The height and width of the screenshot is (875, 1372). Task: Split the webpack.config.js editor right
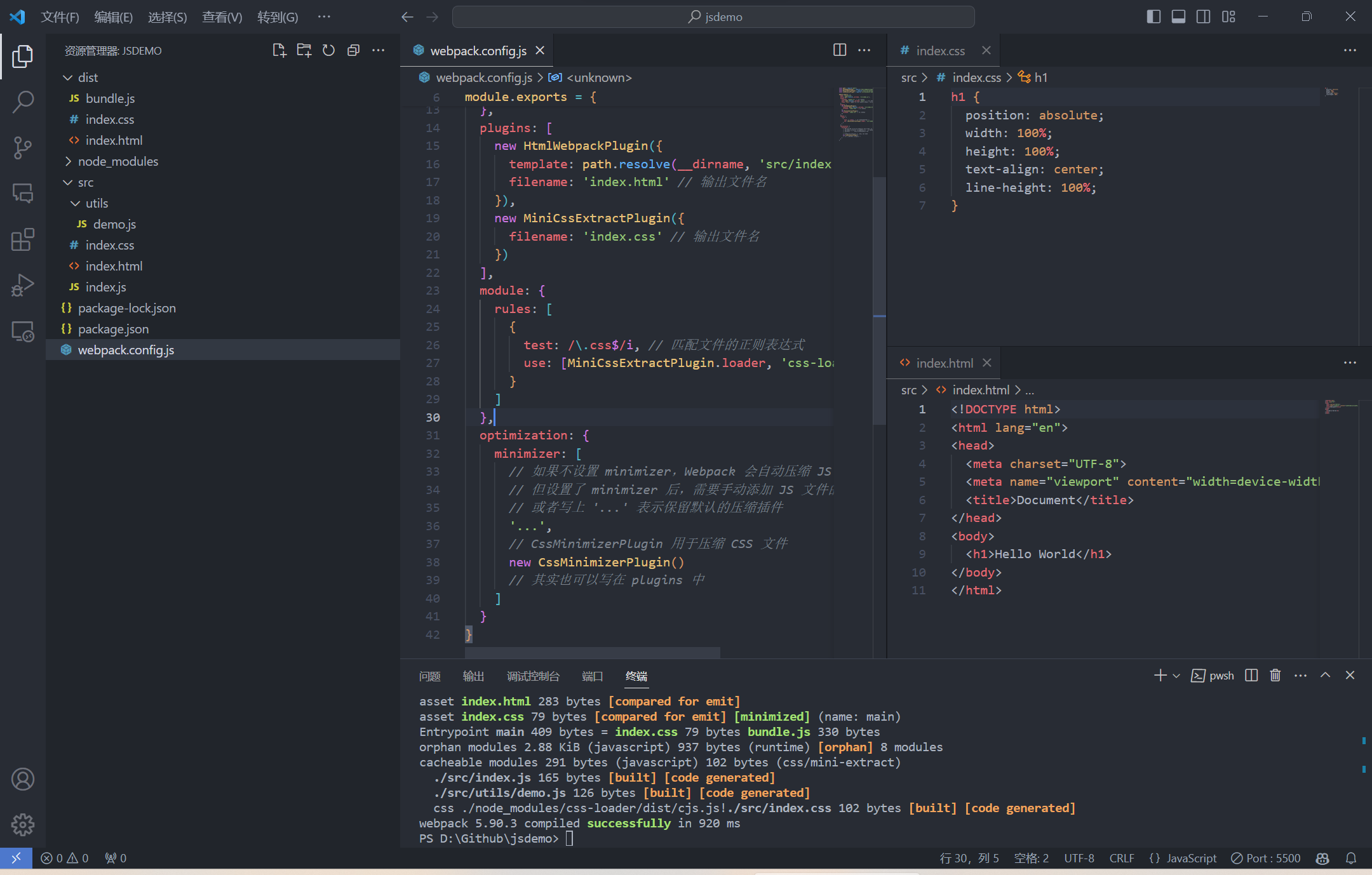coord(839,50)
